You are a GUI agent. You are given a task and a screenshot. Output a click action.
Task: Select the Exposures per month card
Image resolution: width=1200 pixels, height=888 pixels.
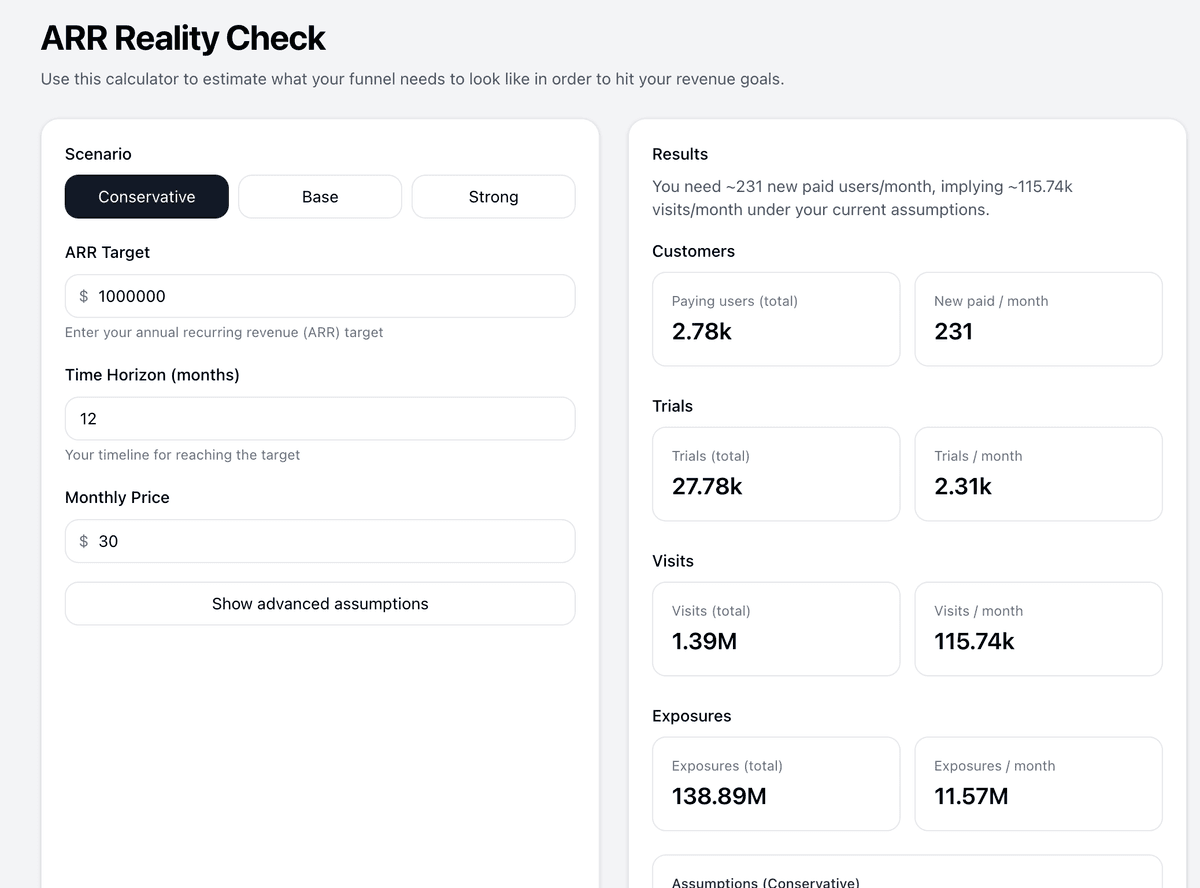pos(1038,784)
